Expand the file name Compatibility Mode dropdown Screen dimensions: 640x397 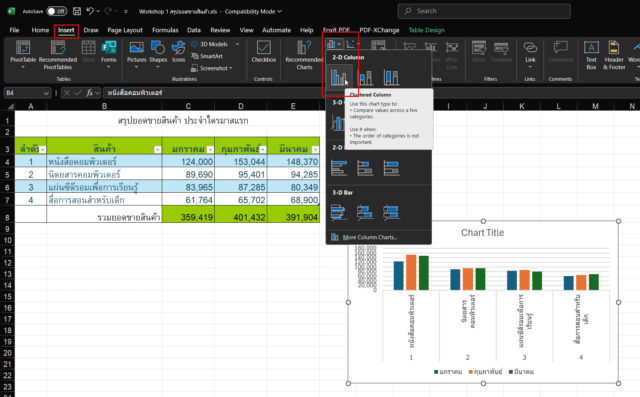pyautogui.click(x=280, y=11)
